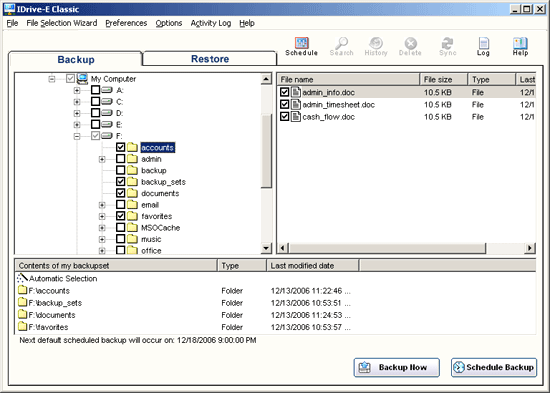This screenshot has height=393, width=550.
Task: Check the backup folder checkbox
Action: tap(120, 170)
